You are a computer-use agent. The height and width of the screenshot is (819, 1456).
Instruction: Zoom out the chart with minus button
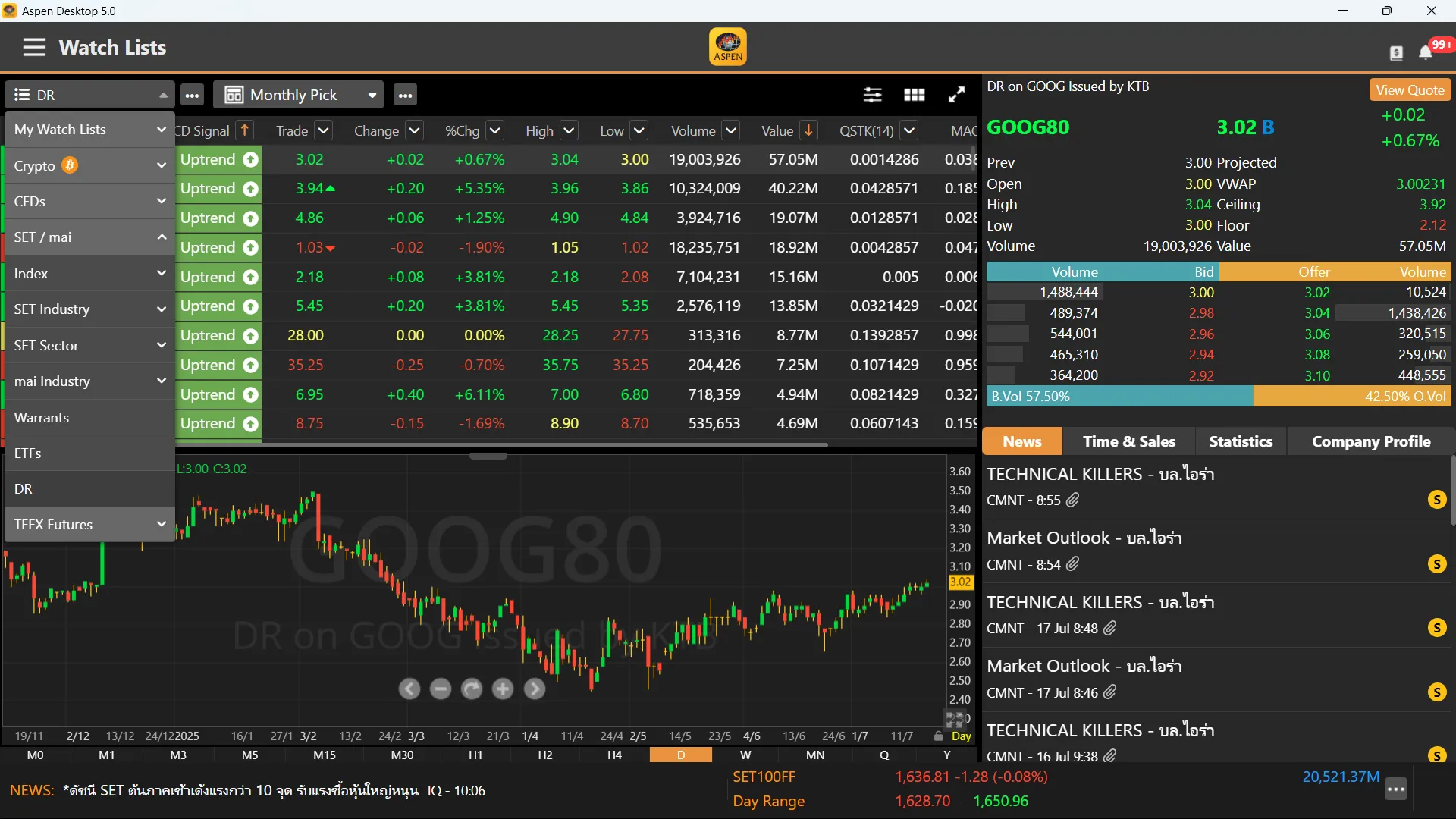441,689
